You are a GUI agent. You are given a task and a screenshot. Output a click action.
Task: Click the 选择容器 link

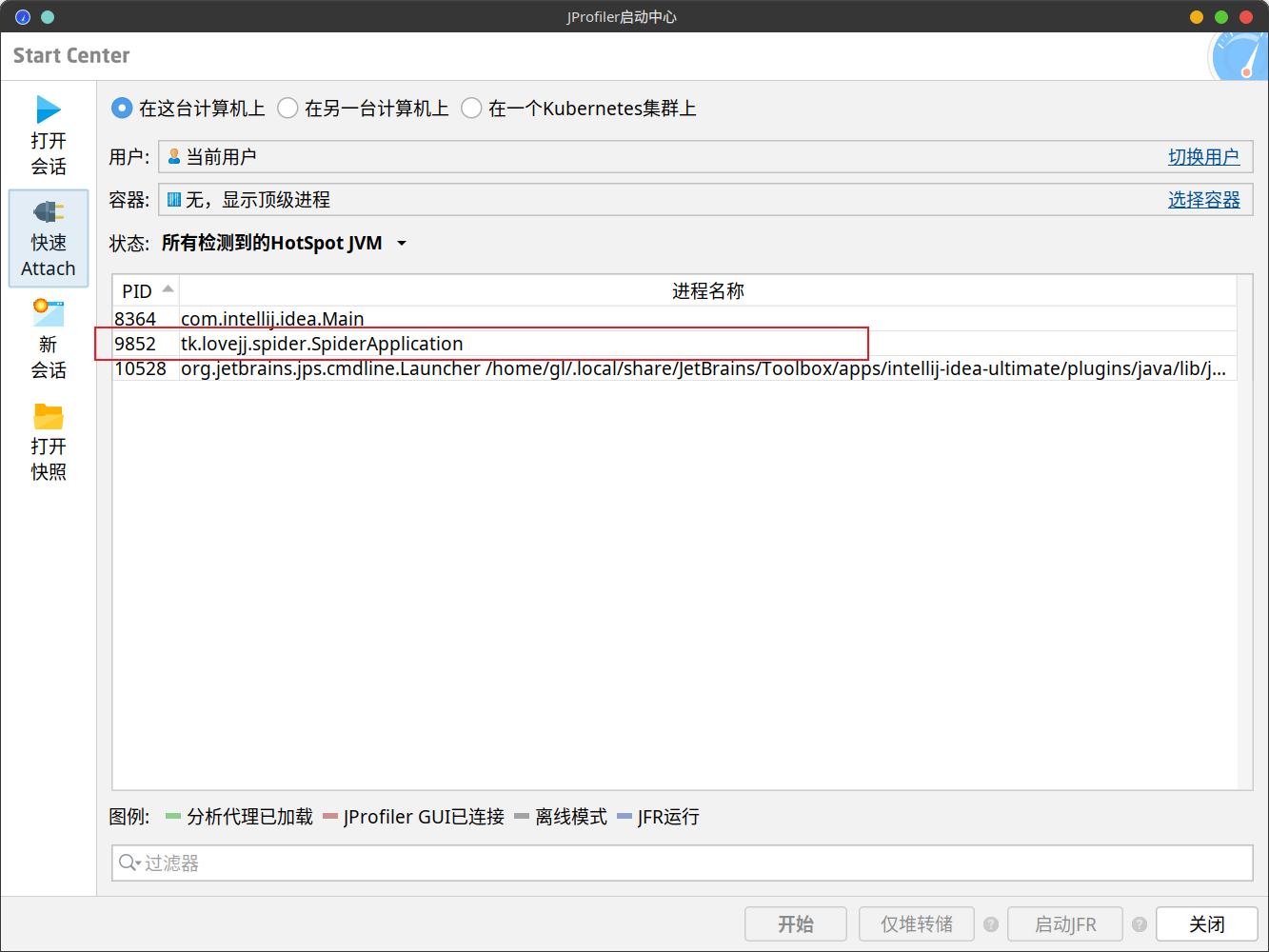point(1203,200)
